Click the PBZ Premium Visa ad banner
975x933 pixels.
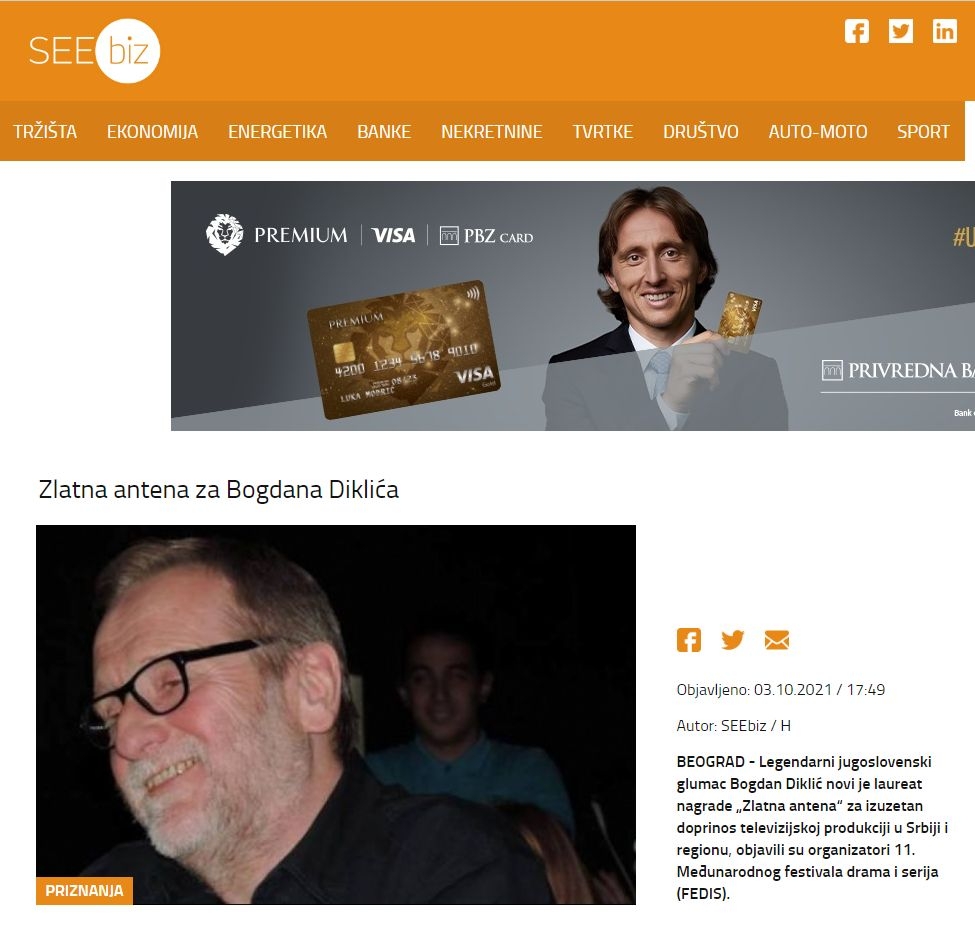pos(573,306)
